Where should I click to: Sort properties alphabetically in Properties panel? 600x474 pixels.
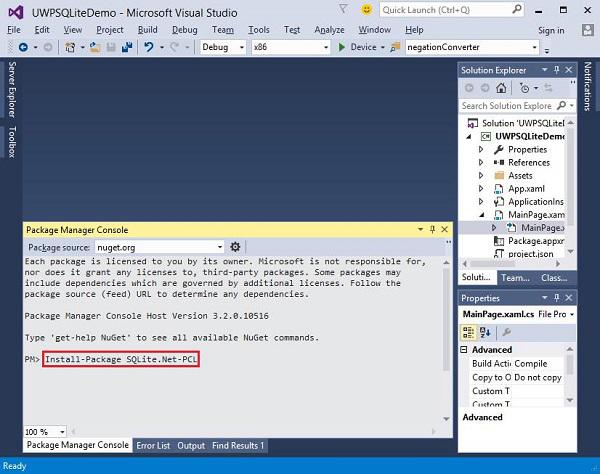click(x=485, y=333)
